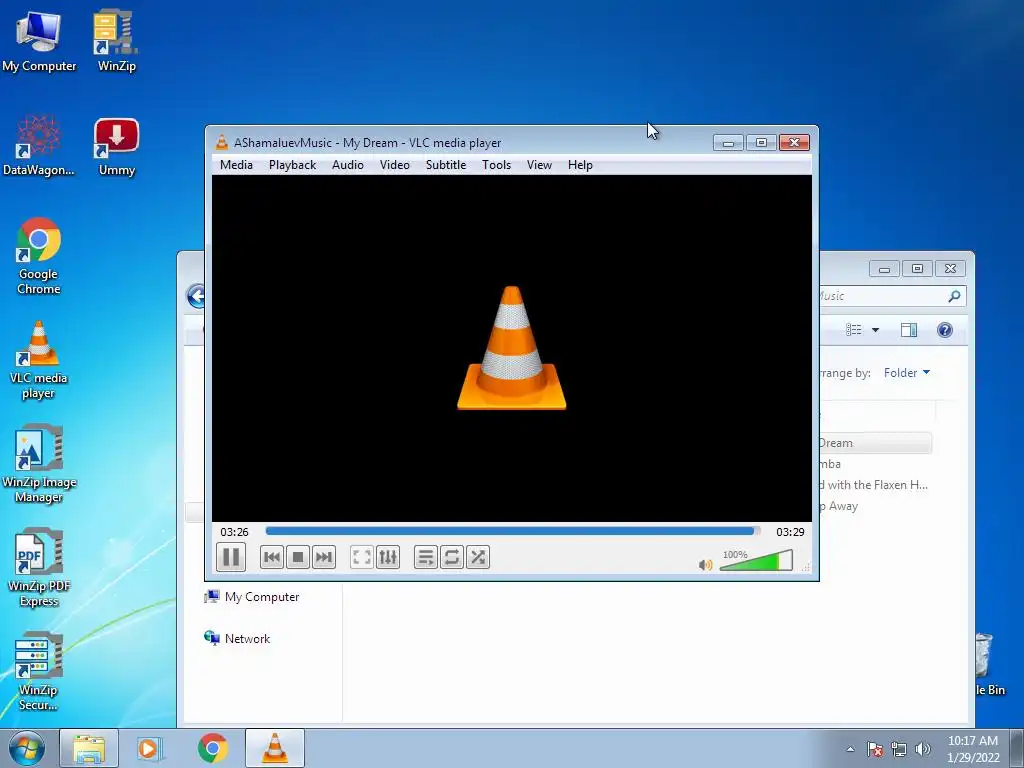Select My Computer in Explorer navigation pane
This screenshot has height=768, width=1024.
[252, 597]
